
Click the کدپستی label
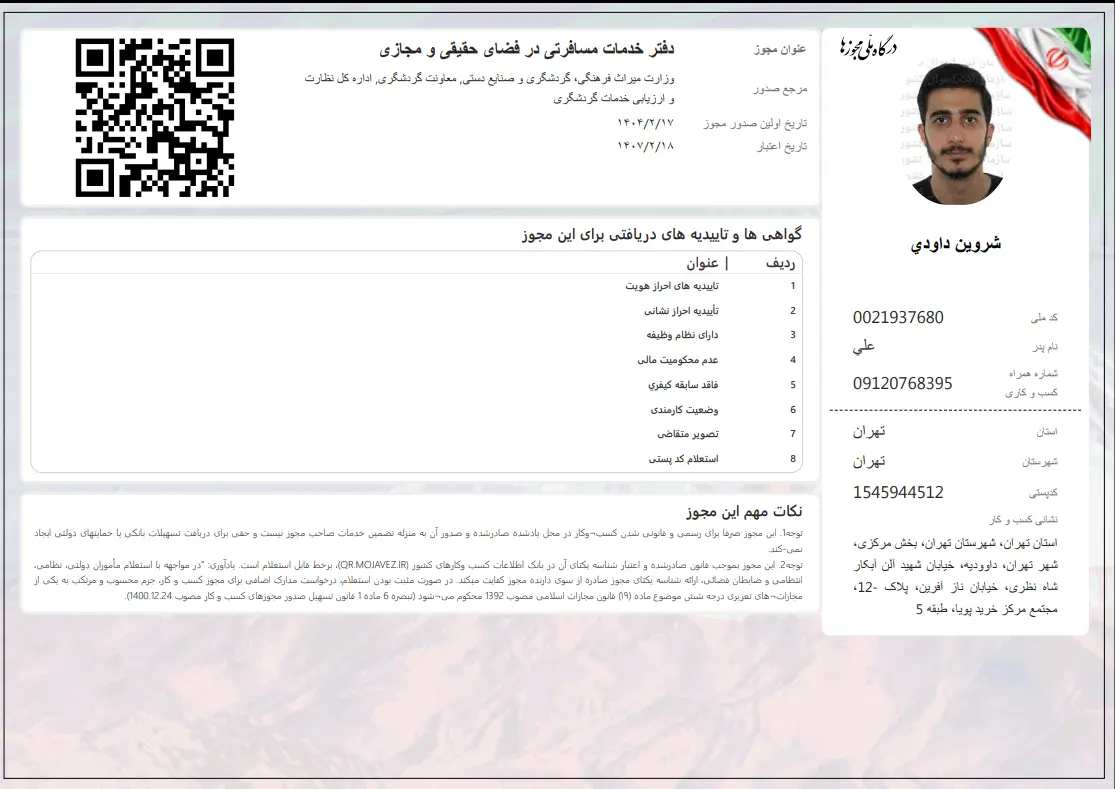(1043, 493)
